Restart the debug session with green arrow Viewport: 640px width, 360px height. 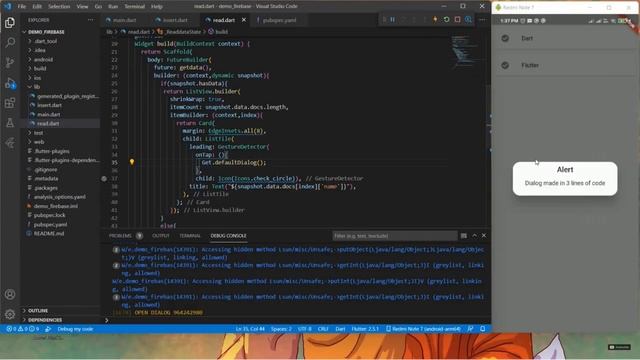pyautogui.click(x=446, y=20)
